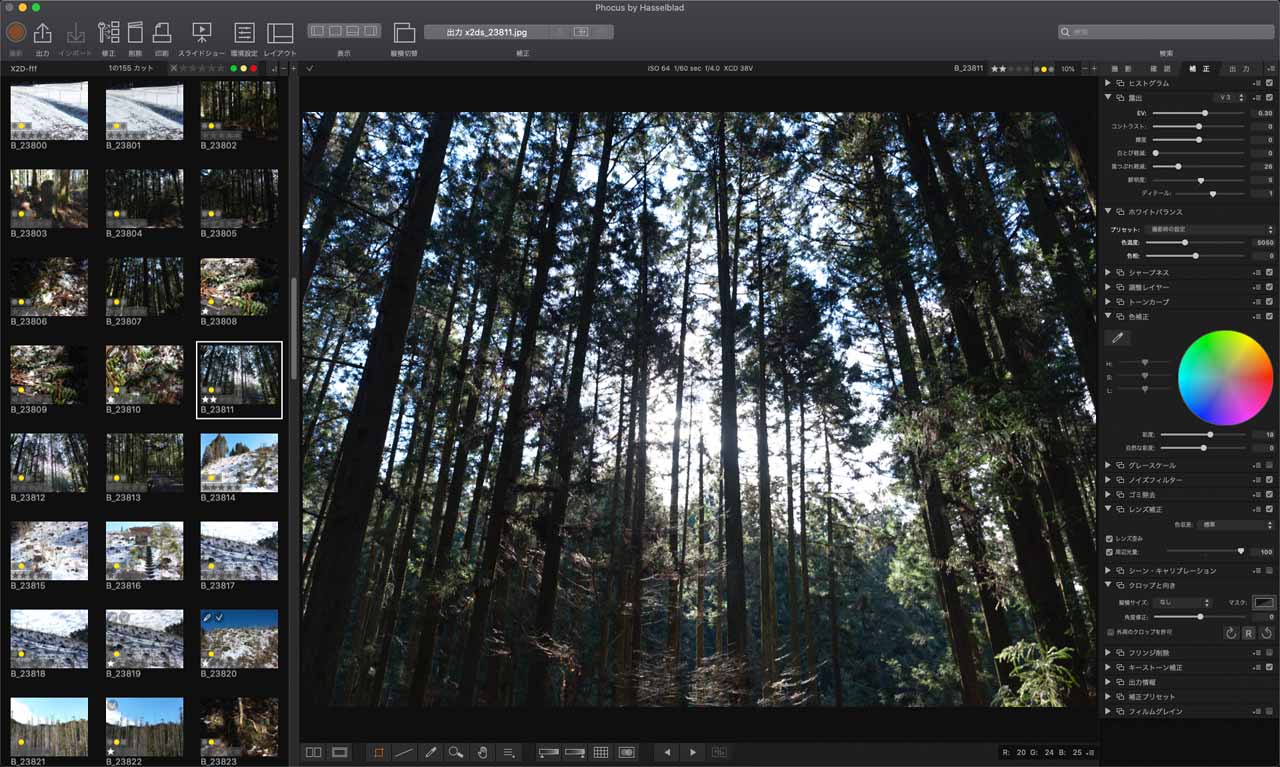Image resolution: width=1280 pixels, height=767 pixels.
Task: Expand the ヒストグラム section
Action: [x=1107, y=83]
